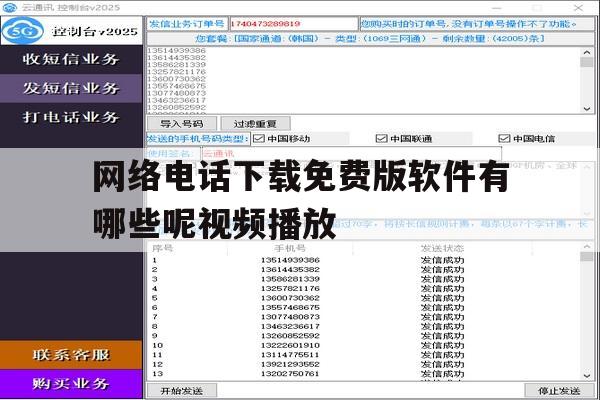Click number list scrollbar down arrow
The width and height of the screenshot is (600, 400).
[587, 109]
